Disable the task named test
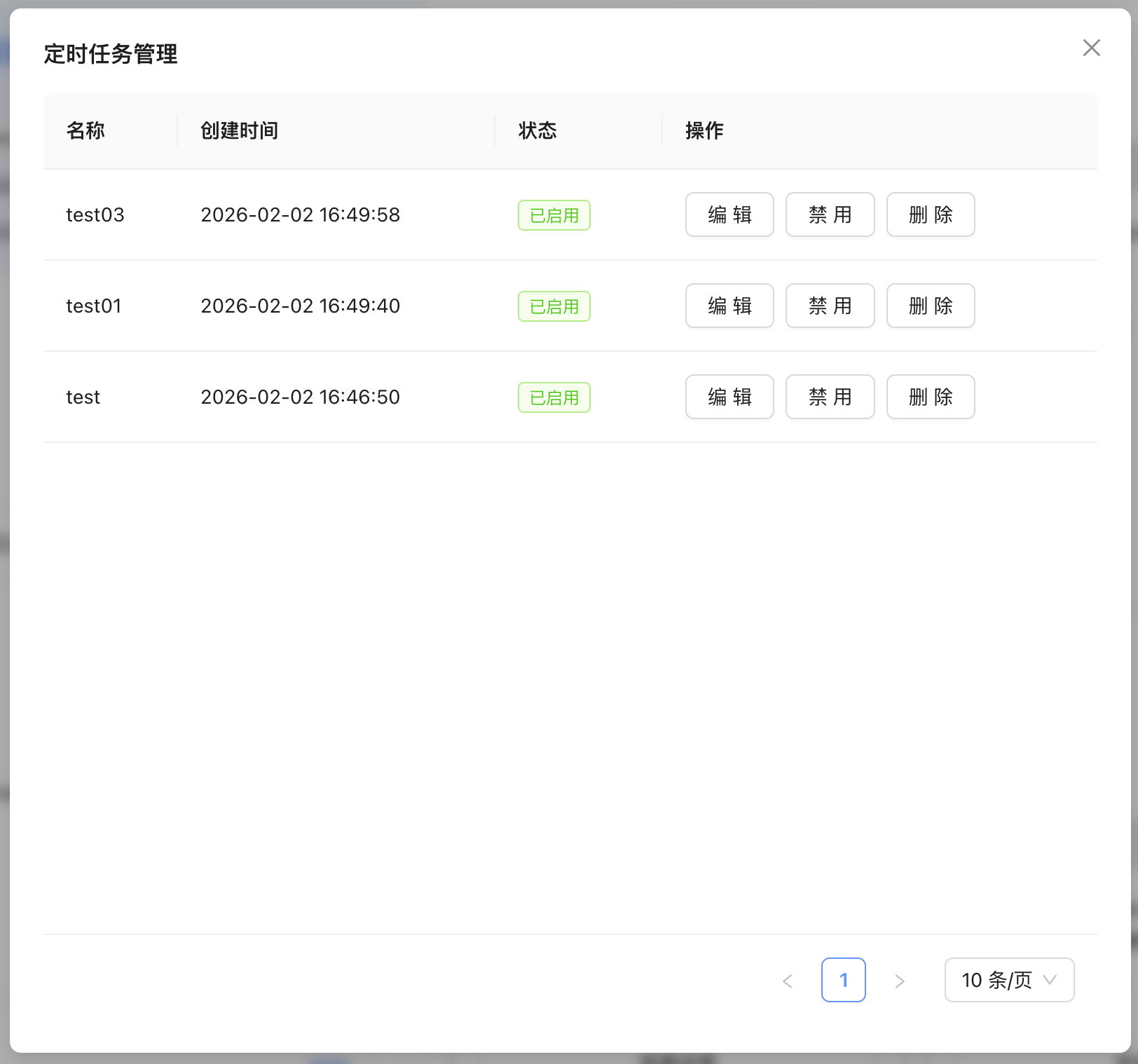1138x1064 pixels. coord(830,397)
